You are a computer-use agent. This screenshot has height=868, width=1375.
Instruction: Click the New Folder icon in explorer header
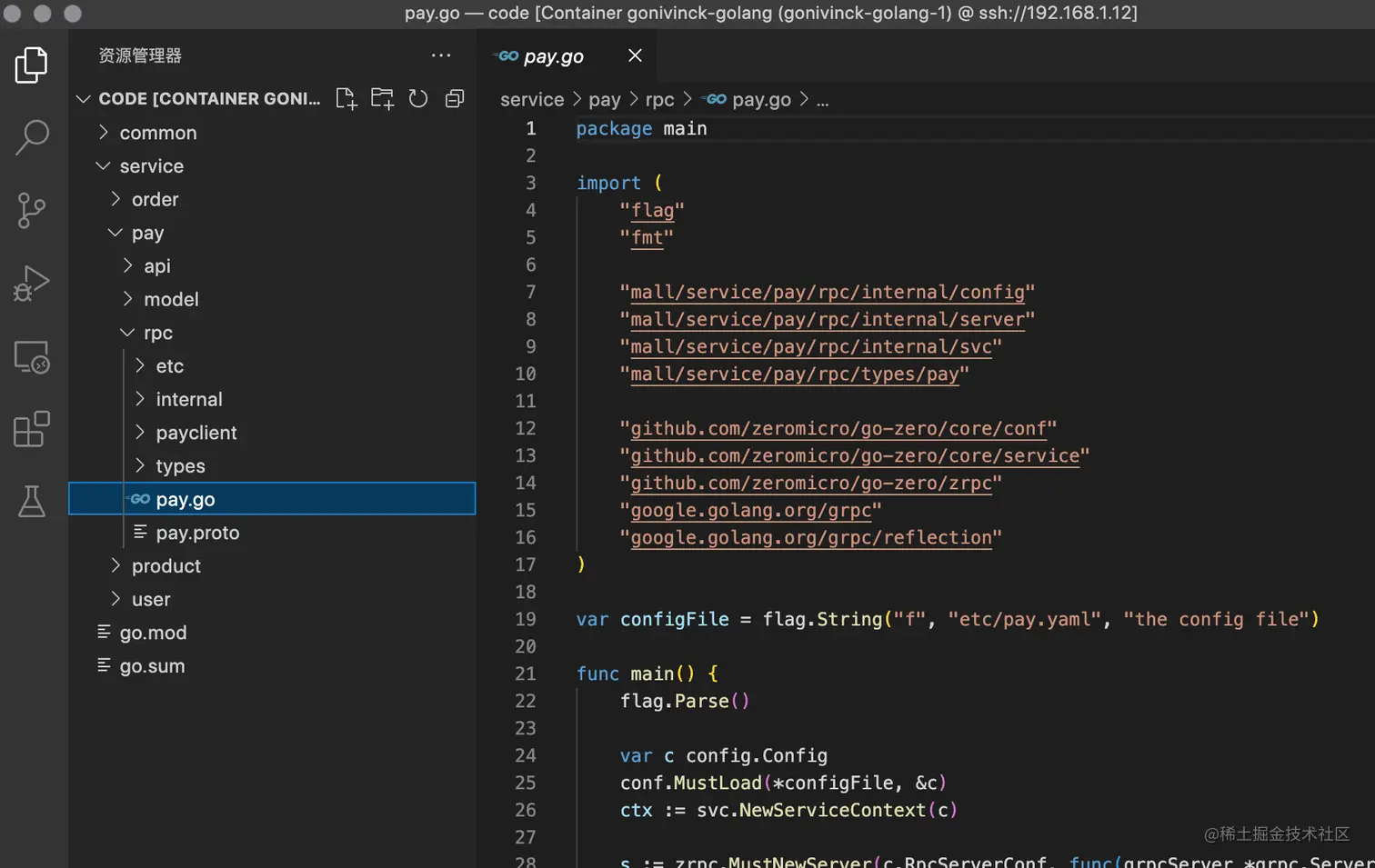pos(382,98)
